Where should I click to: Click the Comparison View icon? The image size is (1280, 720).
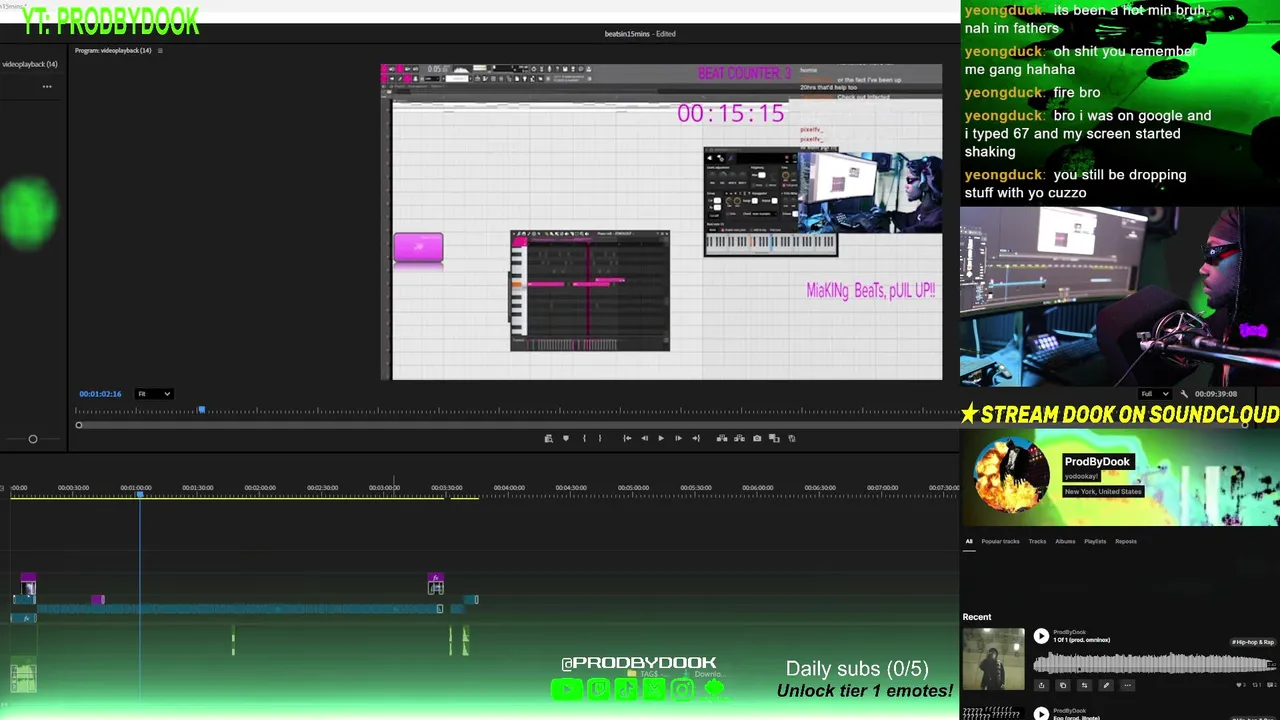(774, 438)
